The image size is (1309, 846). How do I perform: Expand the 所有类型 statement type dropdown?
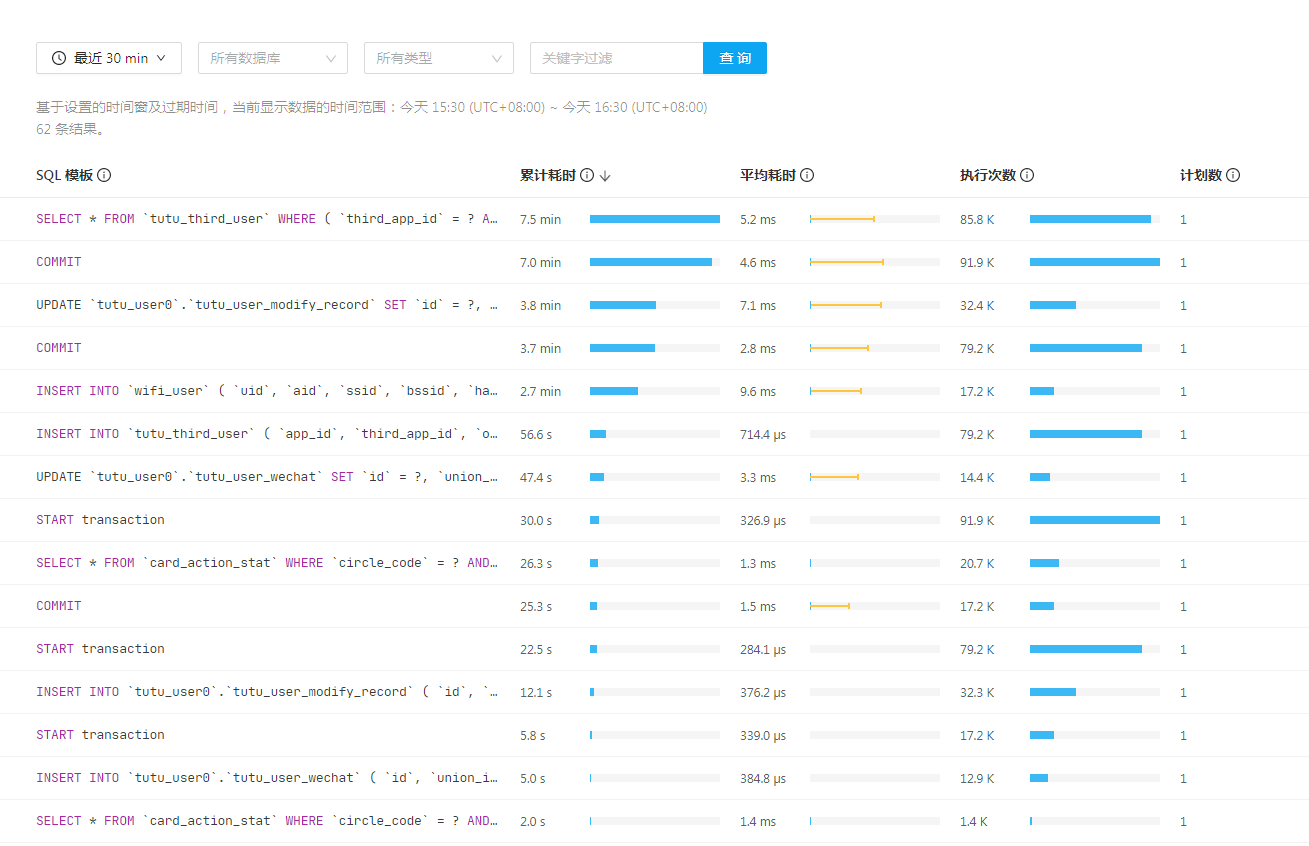coord(439,58)
